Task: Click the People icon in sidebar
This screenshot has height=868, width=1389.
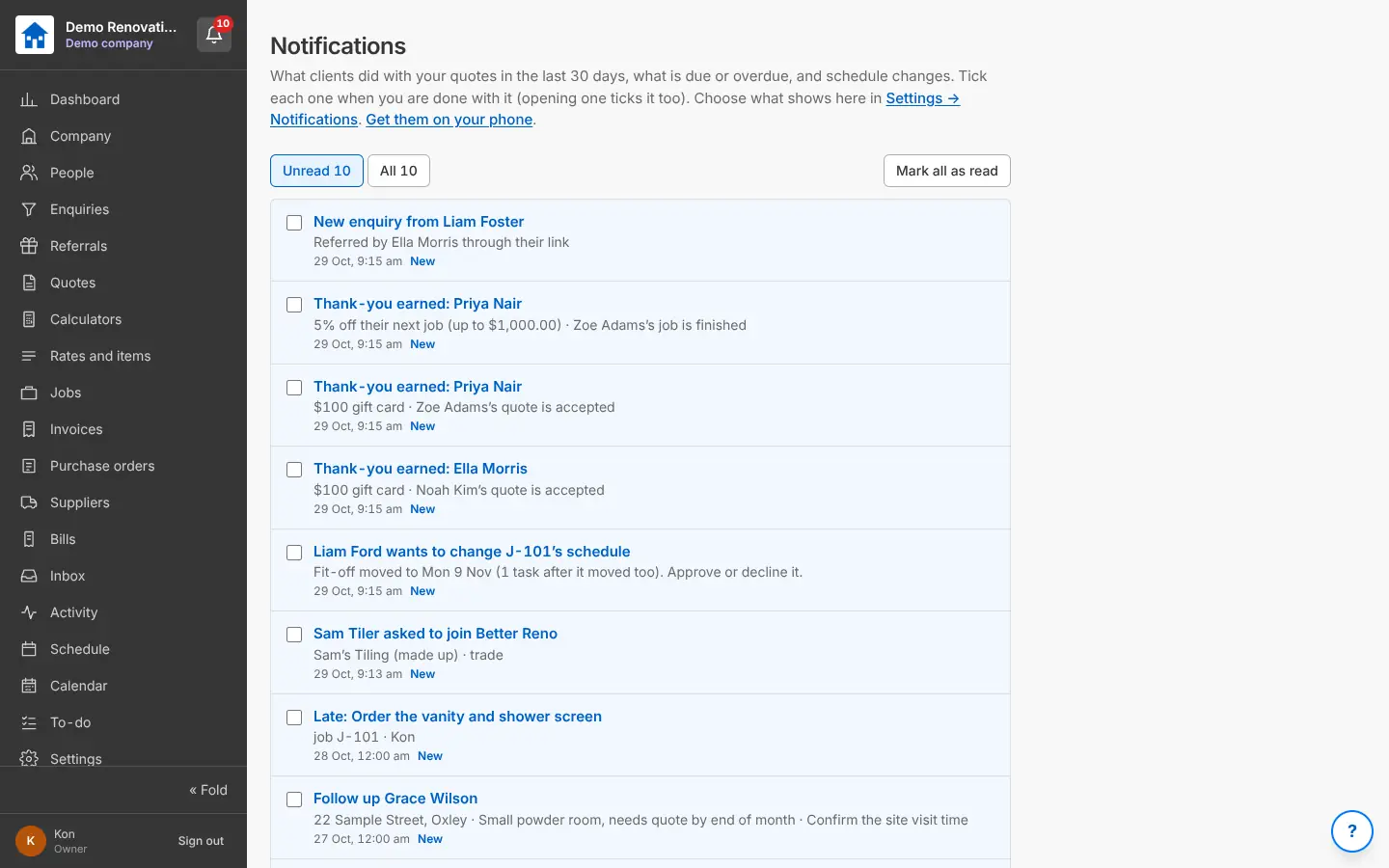Action: click(29, 173)
